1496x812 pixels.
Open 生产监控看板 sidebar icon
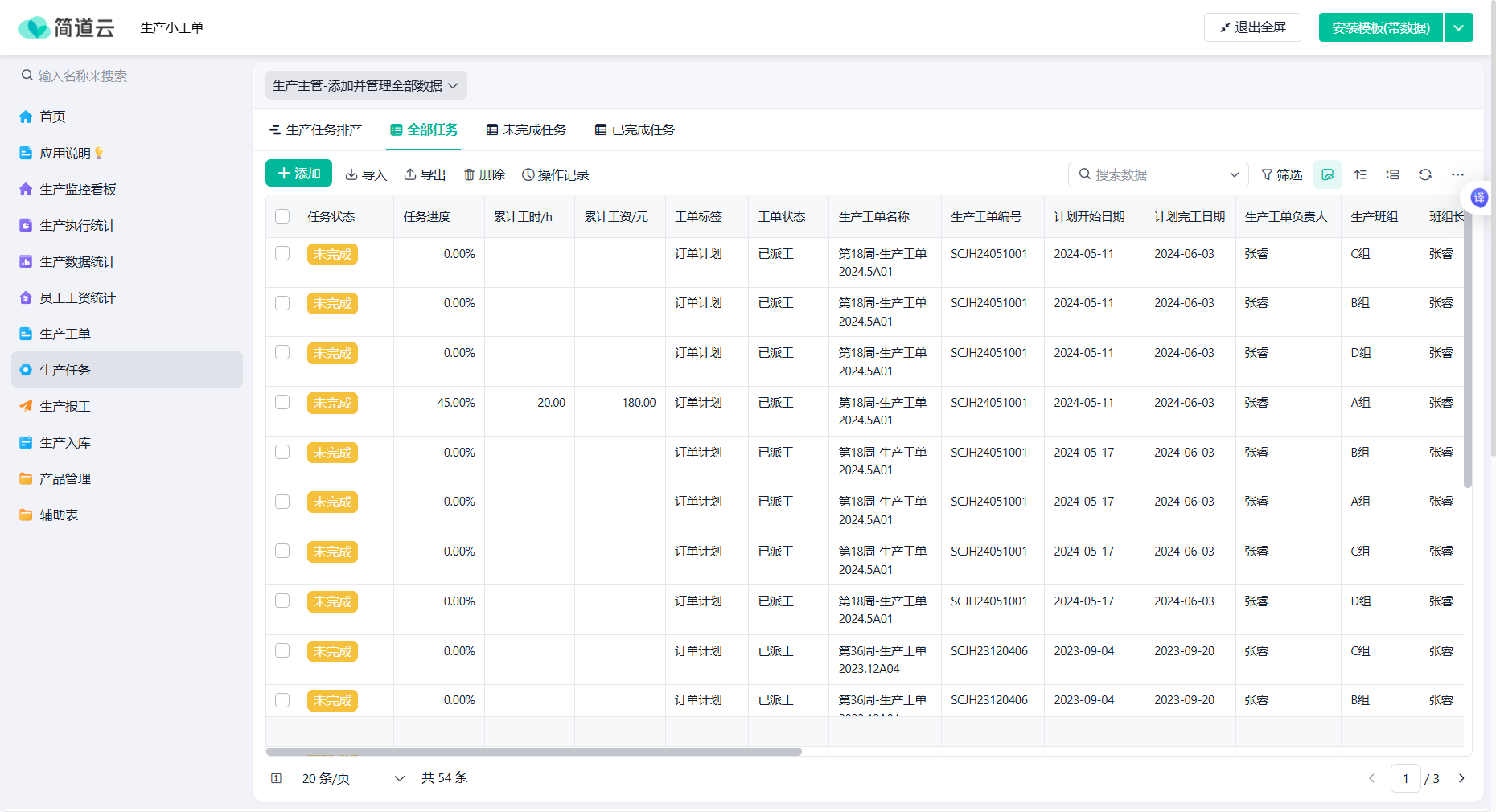26,189
